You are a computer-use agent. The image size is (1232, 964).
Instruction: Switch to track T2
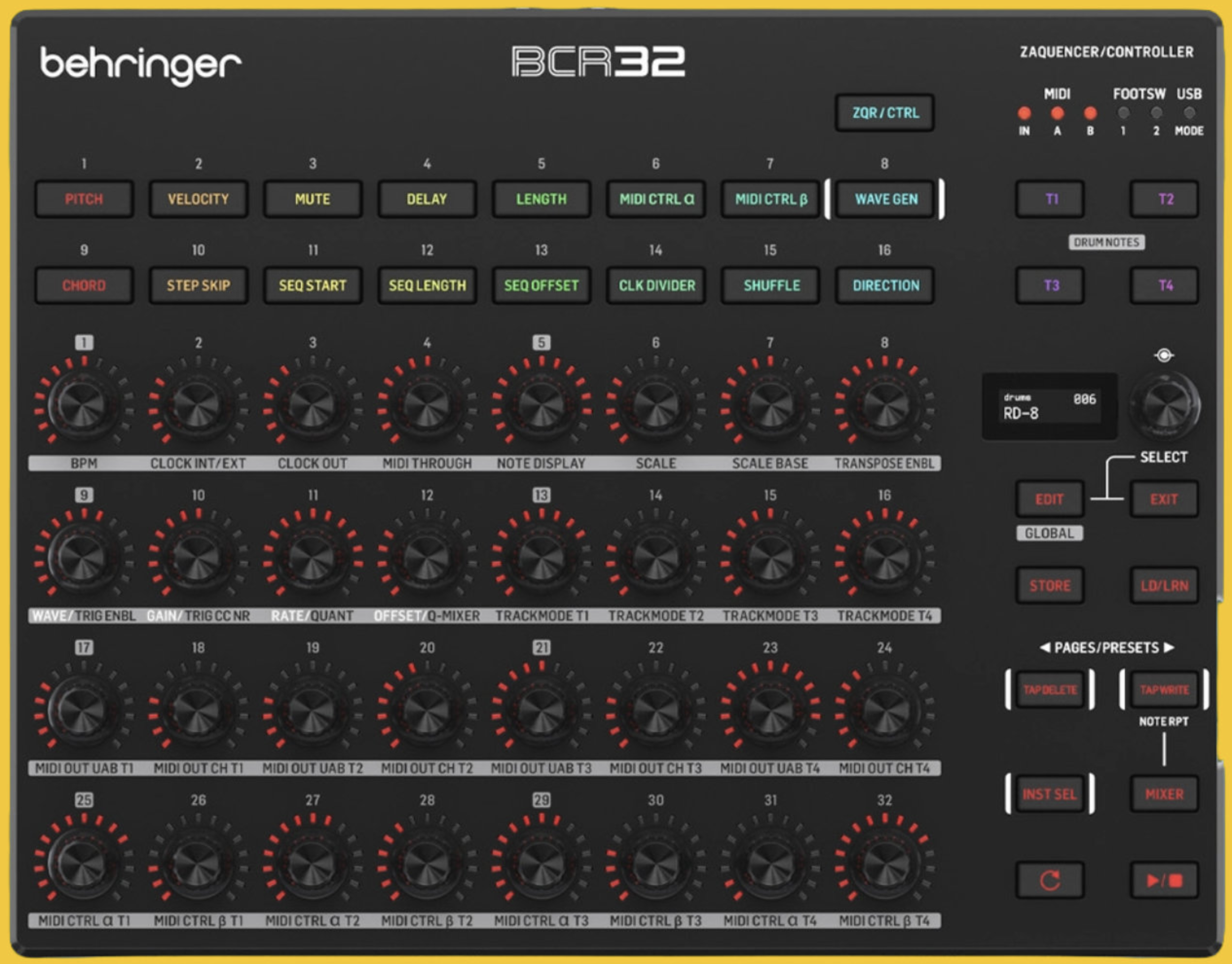[x=1164, y=199]
